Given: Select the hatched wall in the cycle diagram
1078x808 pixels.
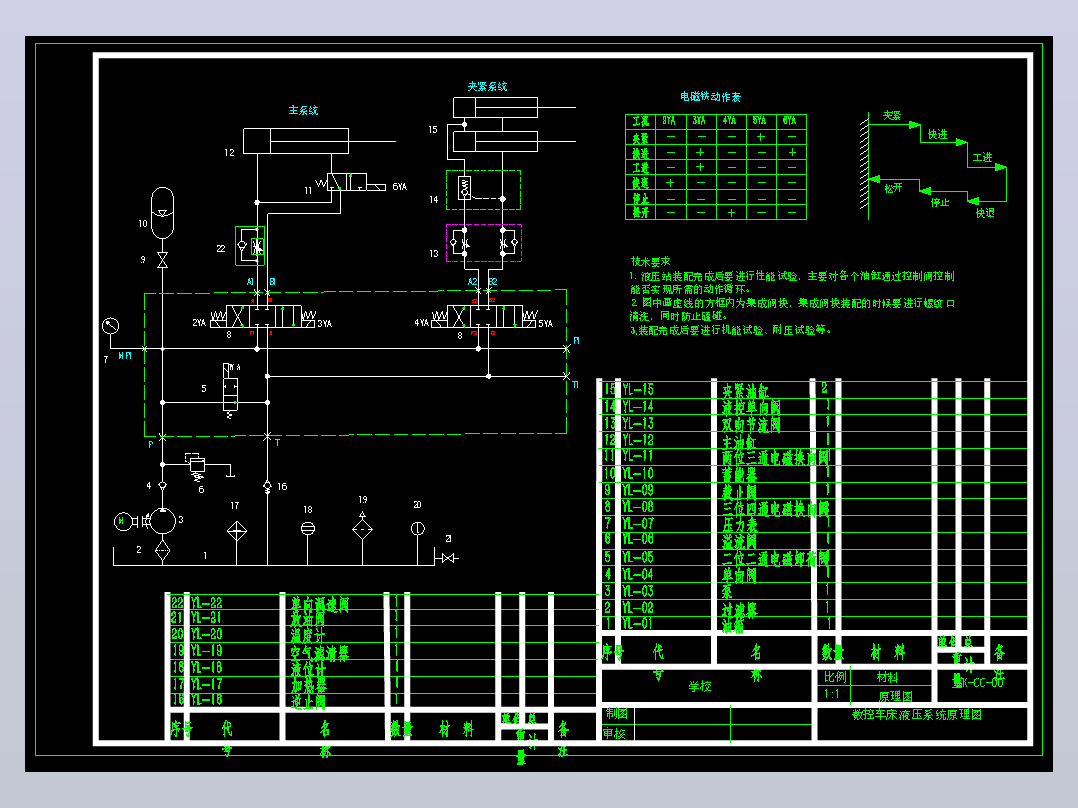Looking at the screenshot, I should pyautogui.click(x=864, y=164).
